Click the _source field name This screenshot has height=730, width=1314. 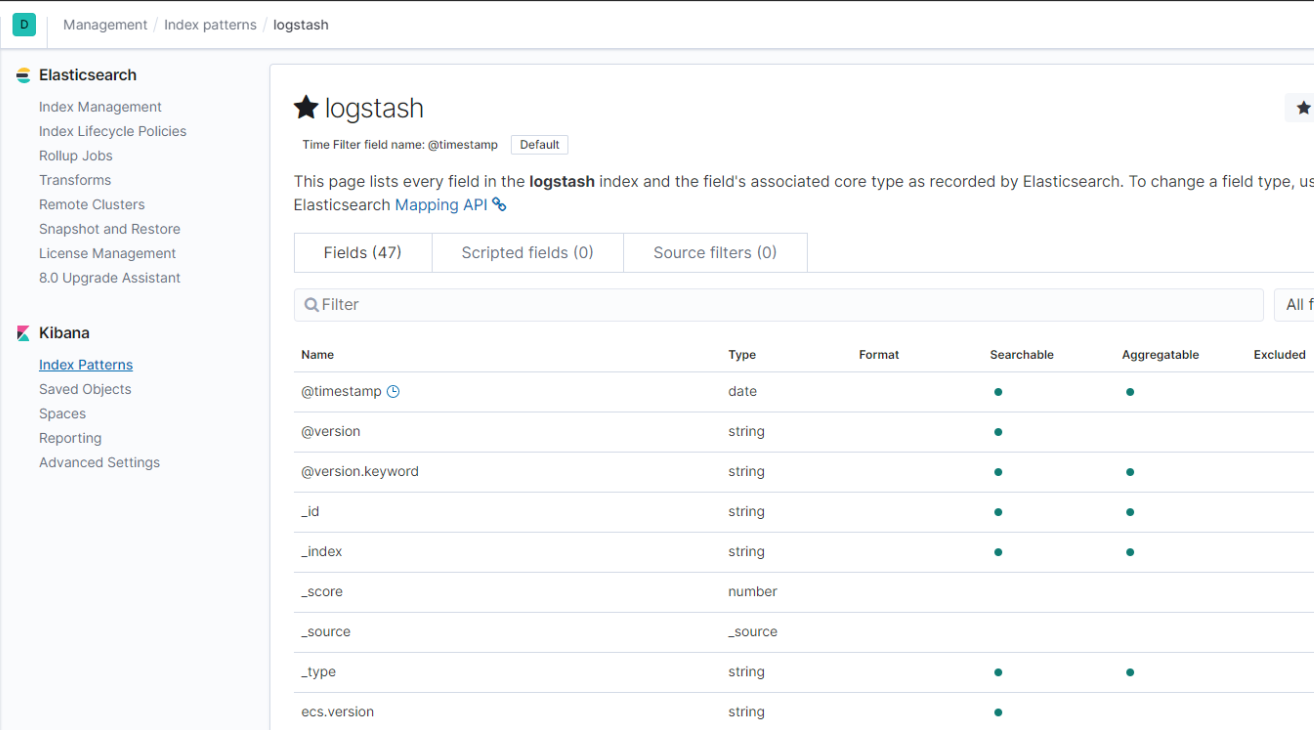click(326, 632)
